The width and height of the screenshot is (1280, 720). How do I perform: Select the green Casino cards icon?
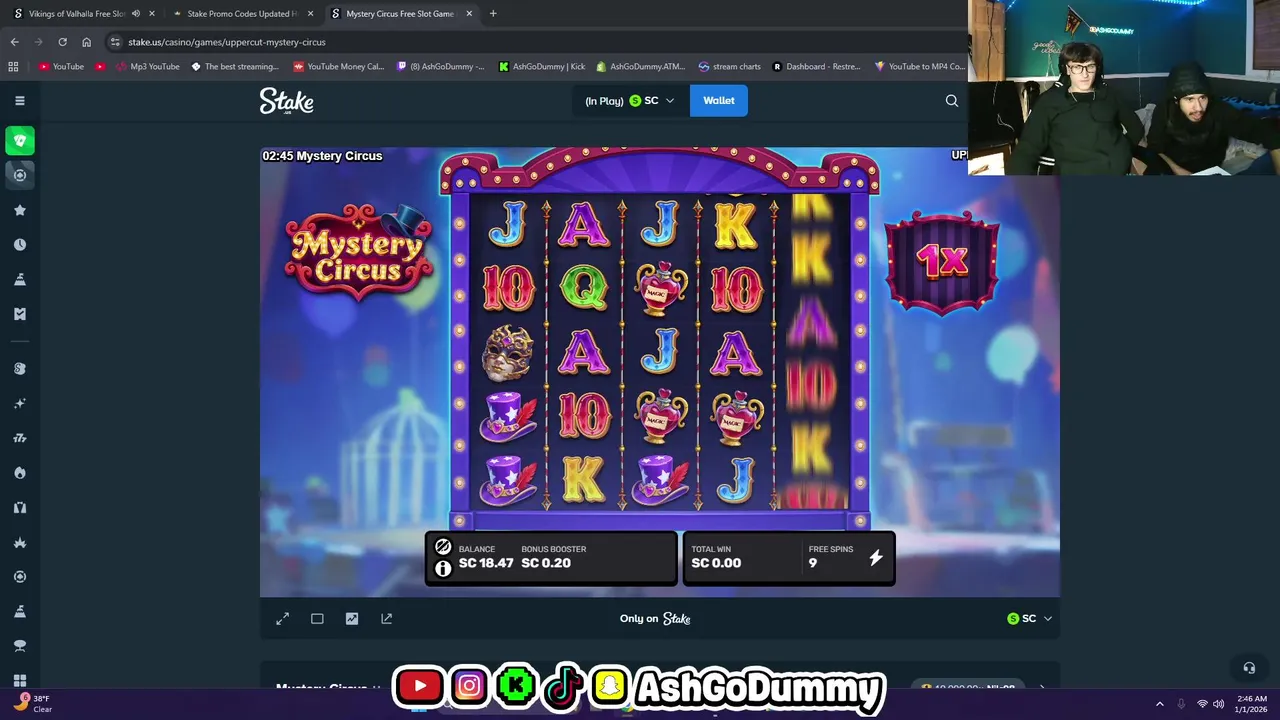click(x=19, y=140)
